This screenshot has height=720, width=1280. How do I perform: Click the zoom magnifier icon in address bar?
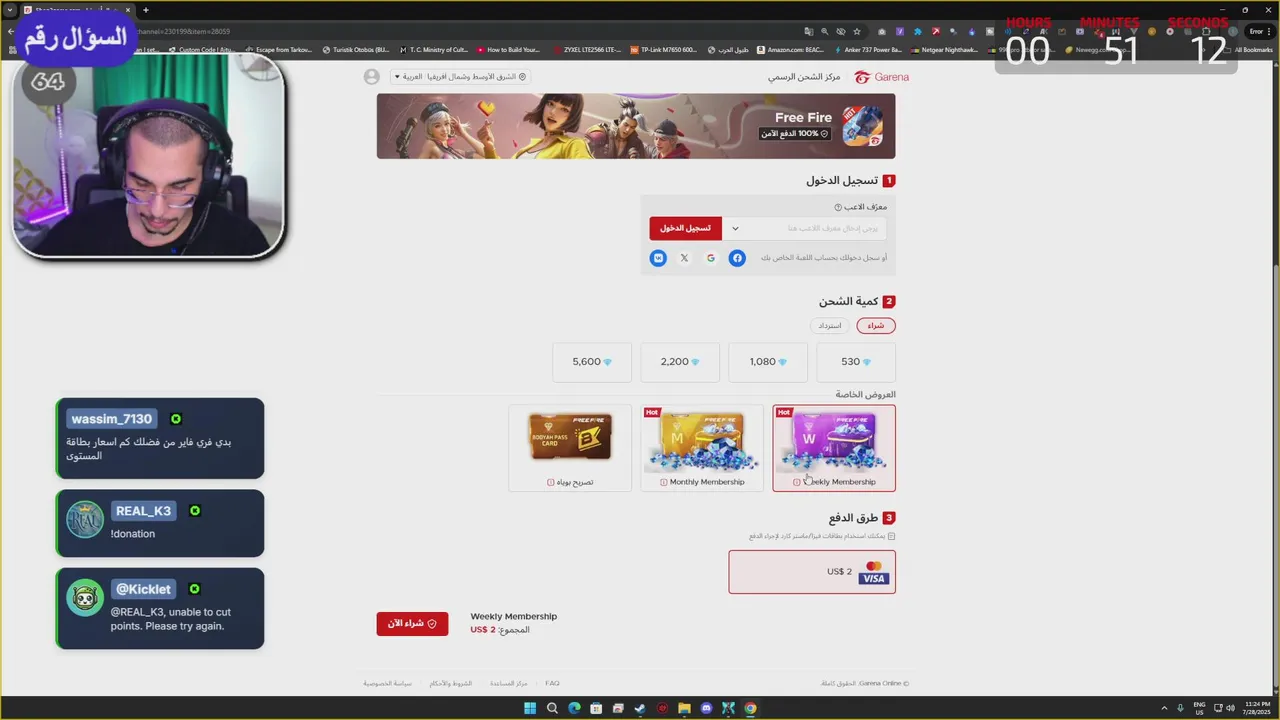coord(825,32)
